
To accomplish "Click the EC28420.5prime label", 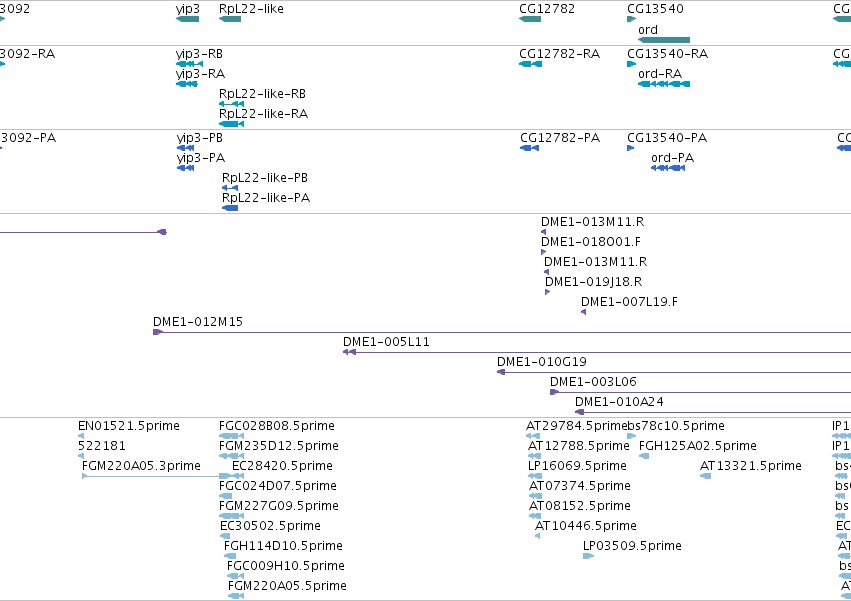I will point(282,466).
